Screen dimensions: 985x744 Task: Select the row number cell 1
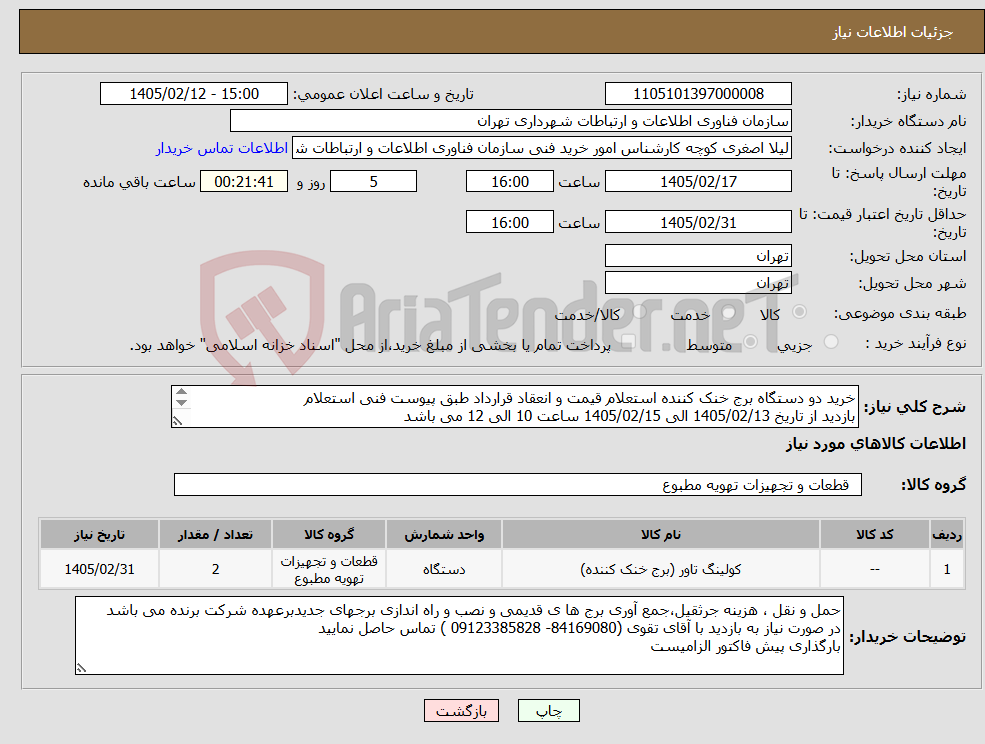[x=947, y=569]
